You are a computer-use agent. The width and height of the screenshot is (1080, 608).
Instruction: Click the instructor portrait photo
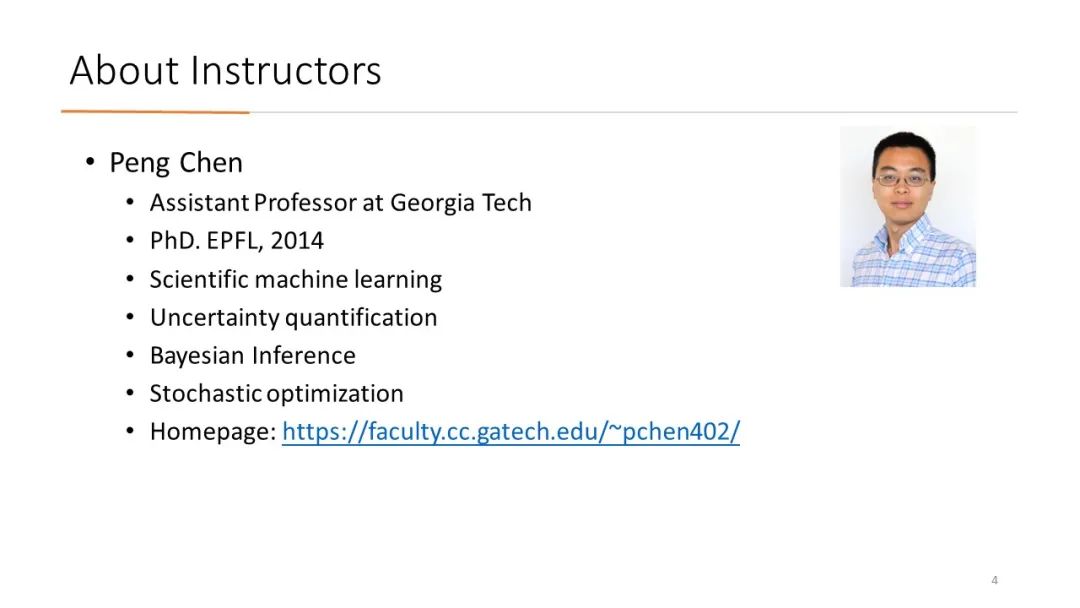click(908, 207)
